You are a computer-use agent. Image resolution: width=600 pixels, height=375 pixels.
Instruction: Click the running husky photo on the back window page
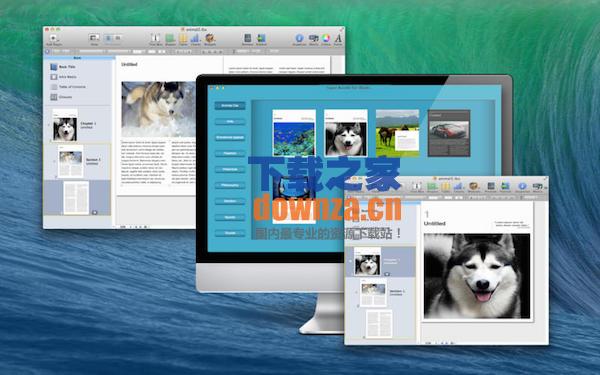[x=158, y=109]
